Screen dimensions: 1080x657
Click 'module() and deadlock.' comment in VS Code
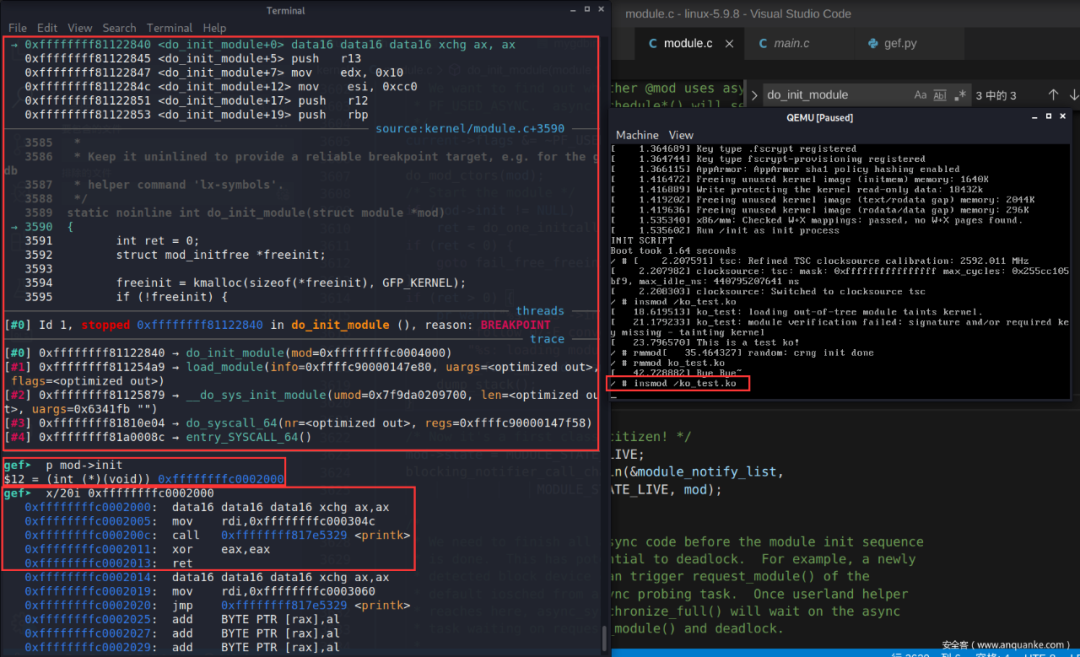click(x=698, y=628)
